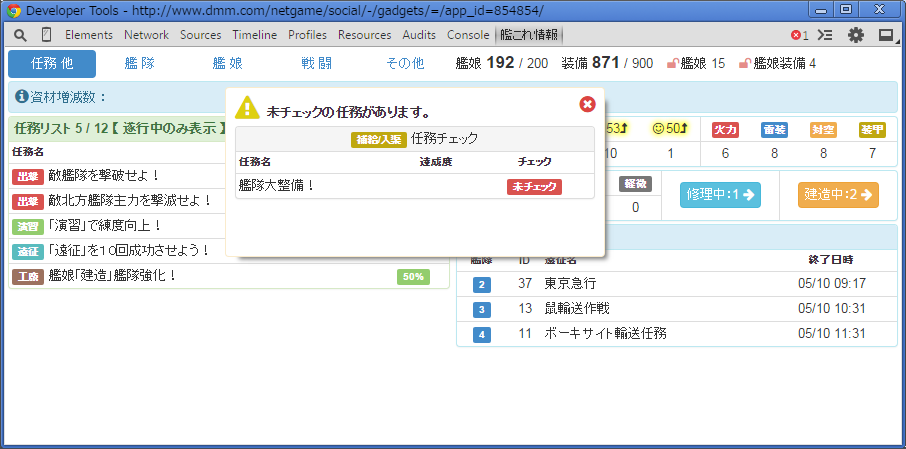
Task: Click the green 演習 badge
Action: click(28, 226)
